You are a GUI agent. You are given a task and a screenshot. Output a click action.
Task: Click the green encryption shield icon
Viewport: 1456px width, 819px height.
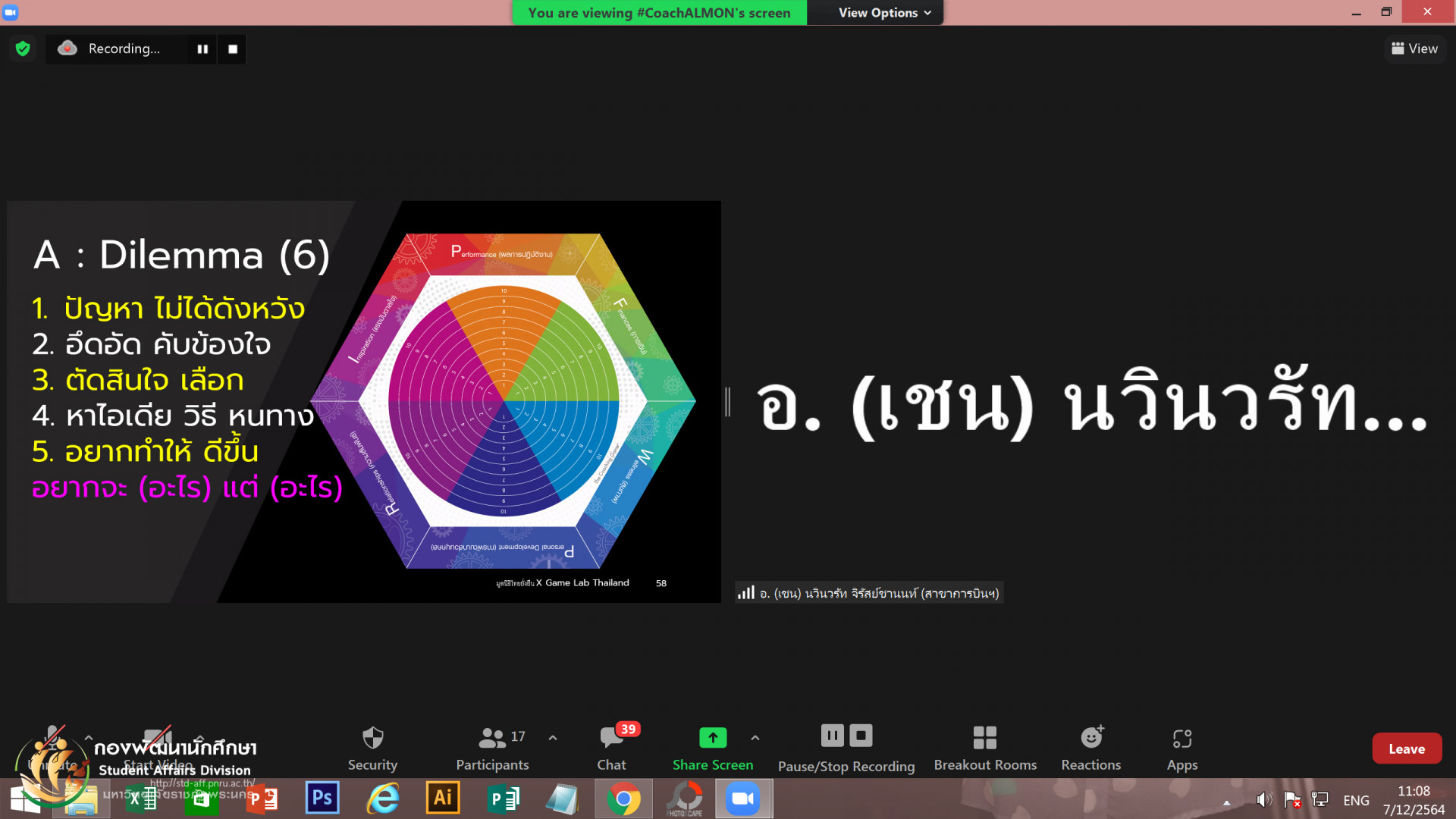(23, 49)
